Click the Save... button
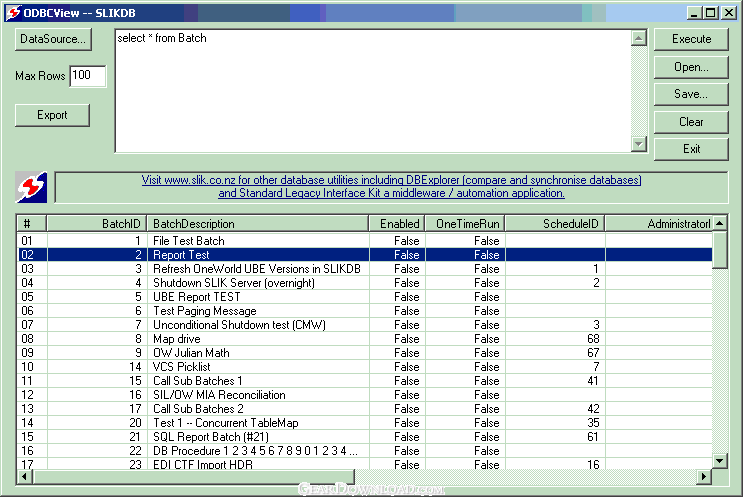Screen dimensions: 743x497 click(x=691, y=94)
